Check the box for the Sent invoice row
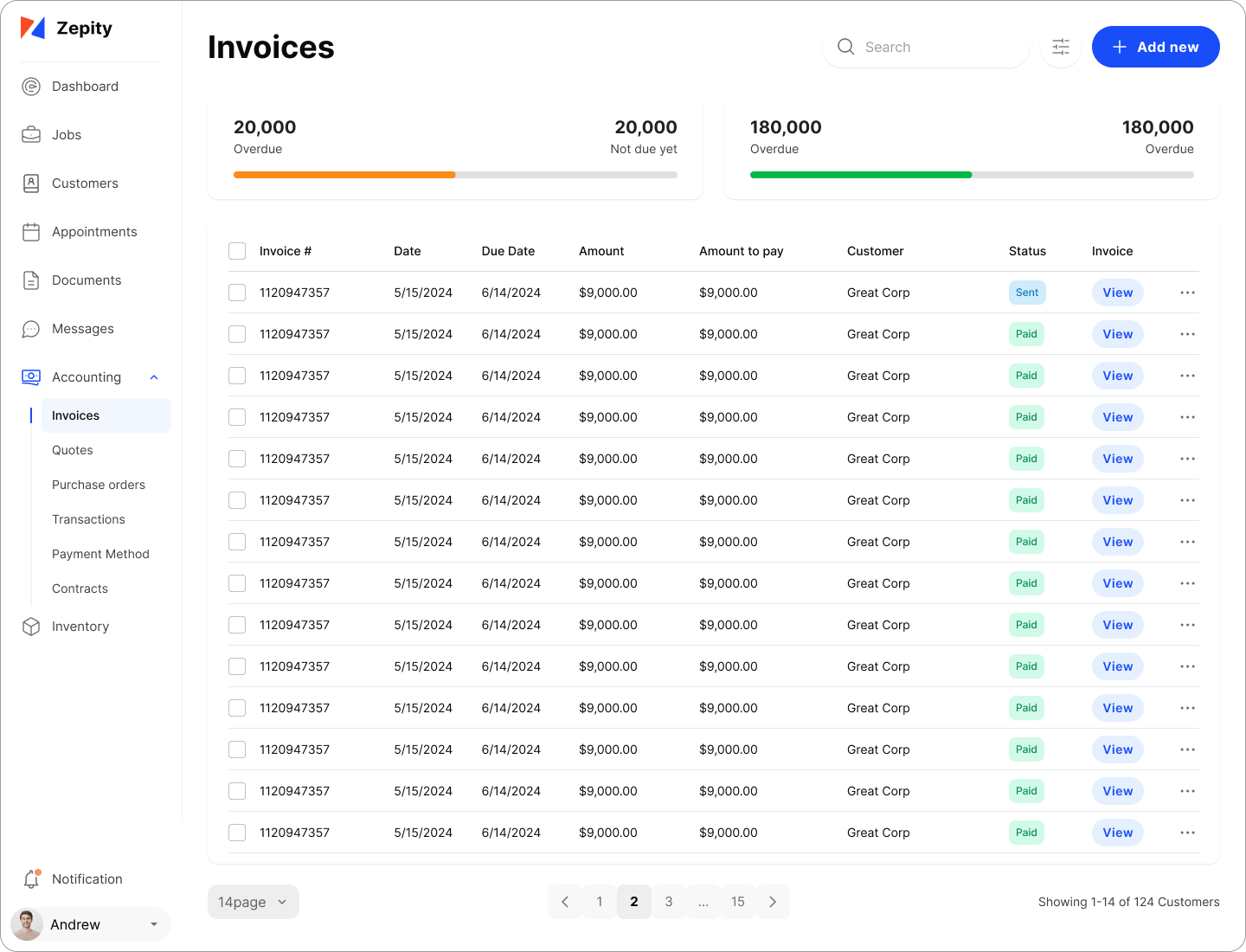Screen dimensions: 1246x952 [x=237, y=293]
